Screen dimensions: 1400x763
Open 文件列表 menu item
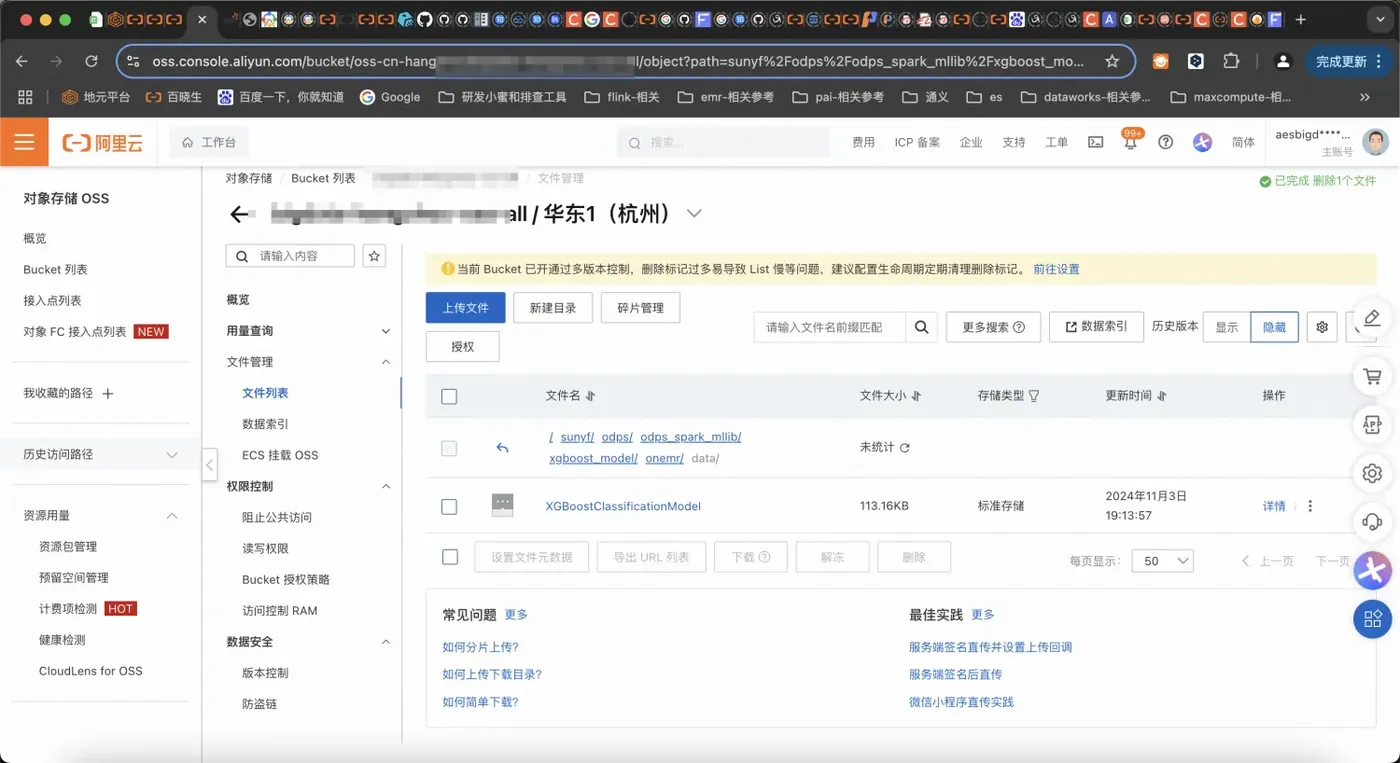tap(265, 393)
